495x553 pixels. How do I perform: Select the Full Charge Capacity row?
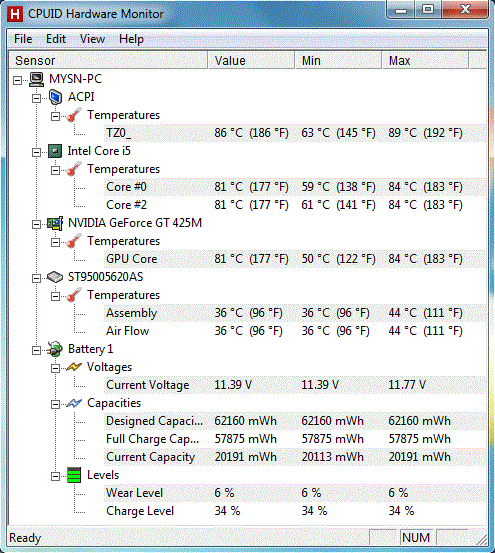coord(295,439)
